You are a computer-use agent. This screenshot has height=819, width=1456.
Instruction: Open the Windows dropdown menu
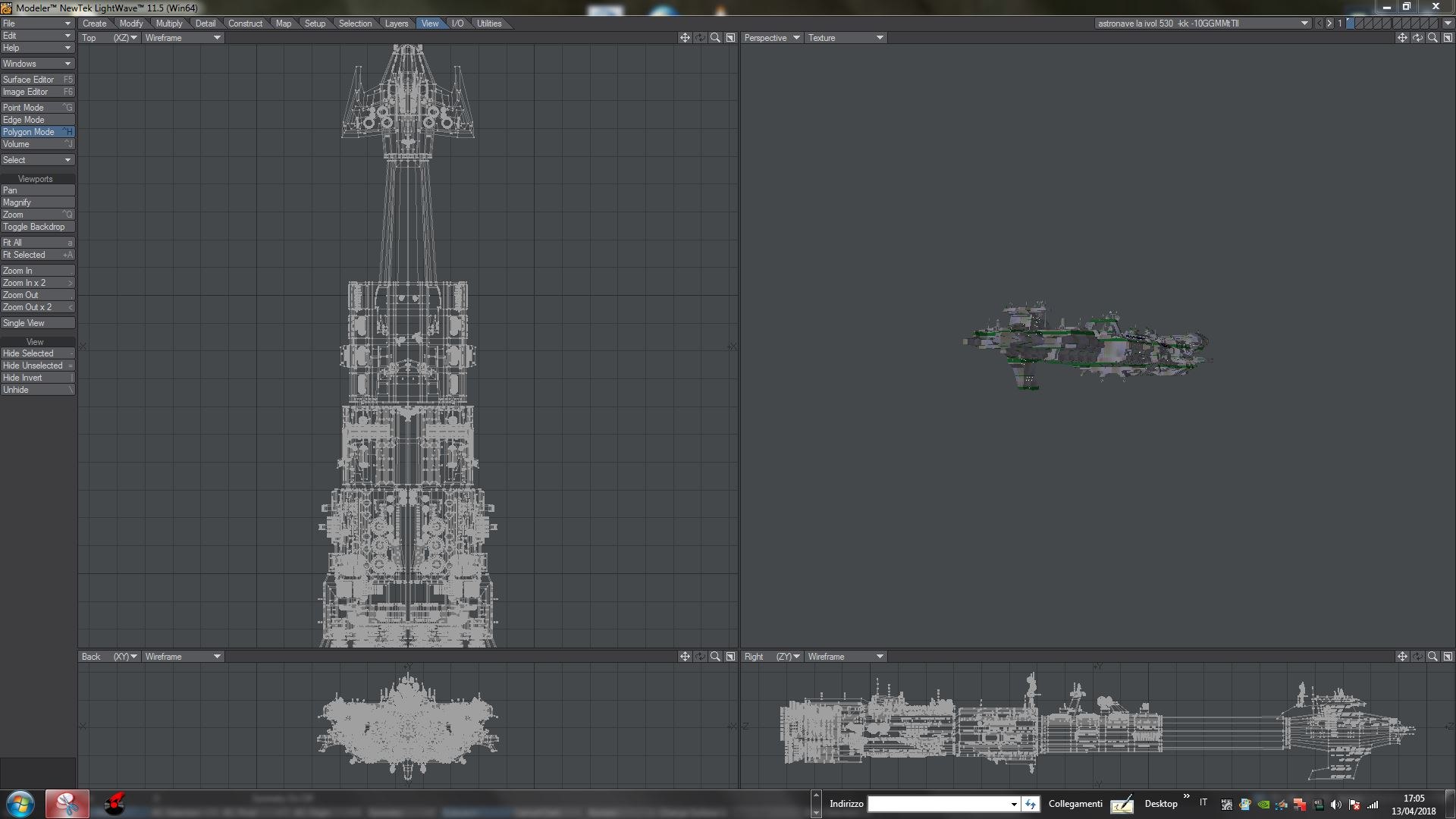click(37, 64)
